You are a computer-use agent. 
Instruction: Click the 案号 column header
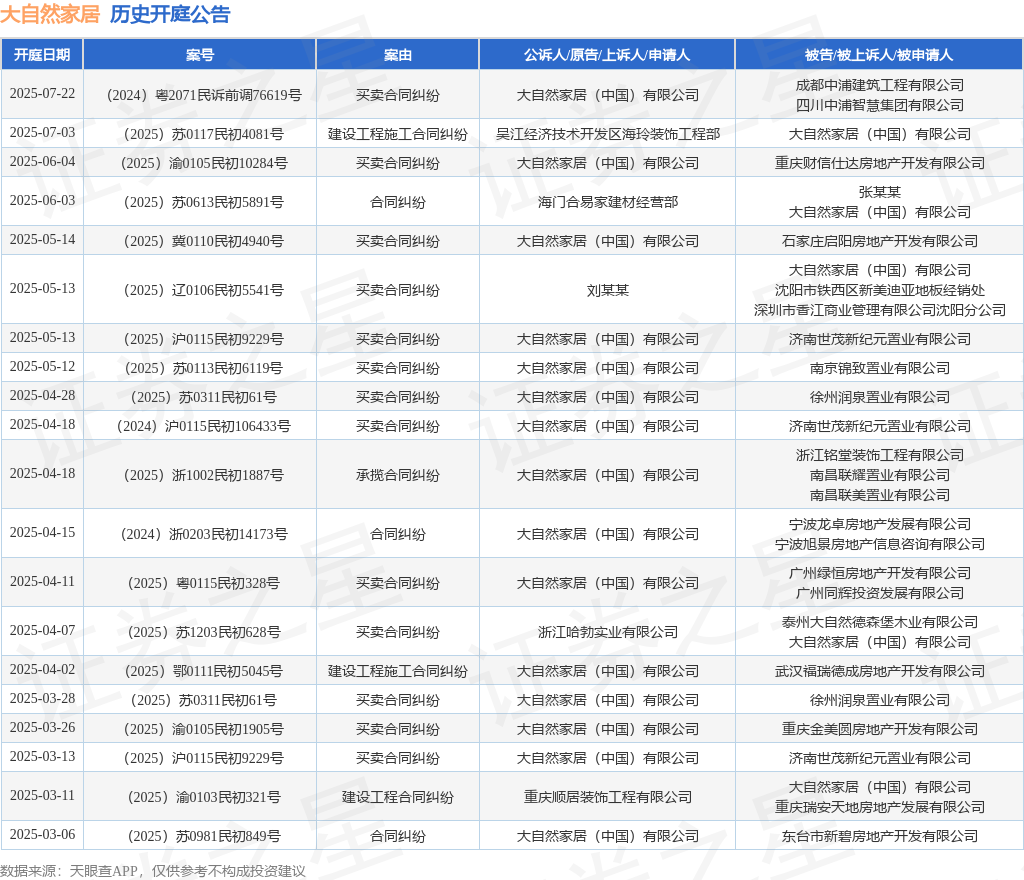point(200,55)
